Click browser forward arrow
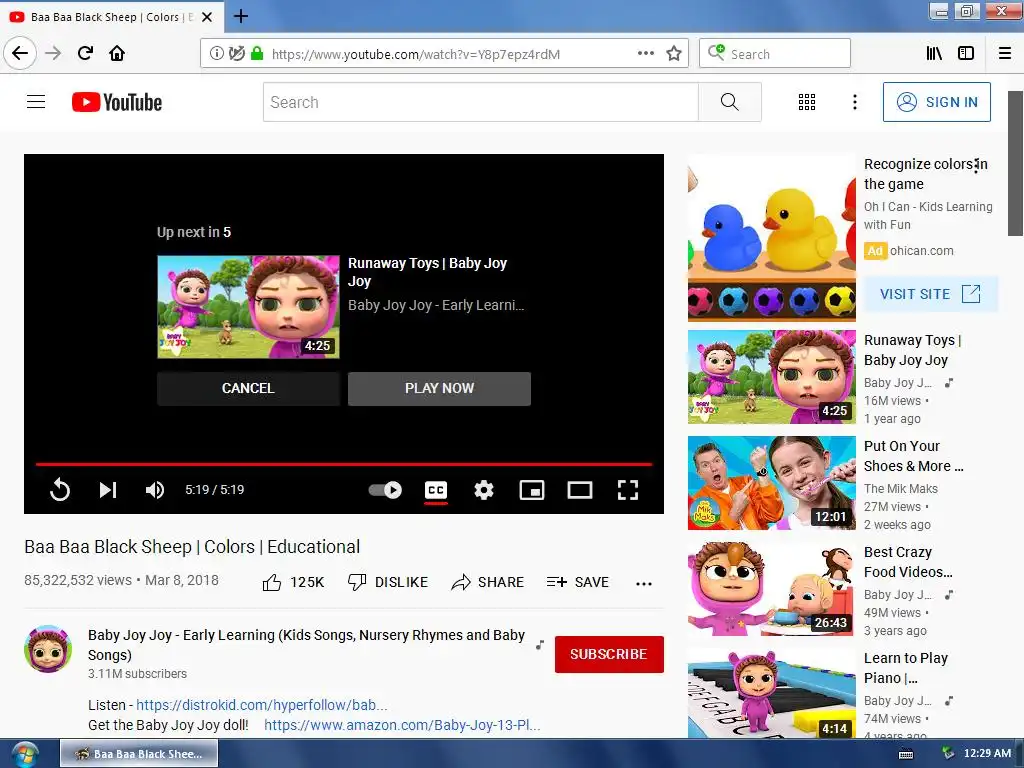This screenshot has width=1024, height=768. pos(53,53)
